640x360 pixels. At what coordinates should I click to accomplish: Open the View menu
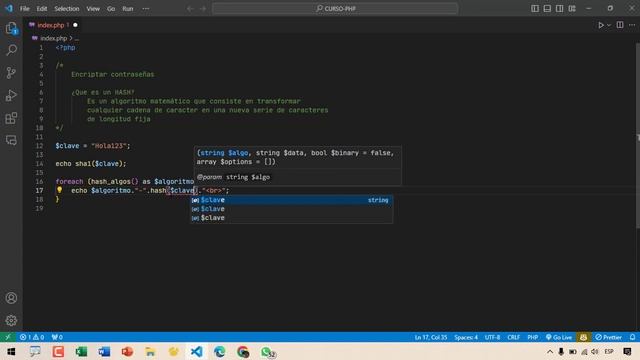(x=93, y=9)
